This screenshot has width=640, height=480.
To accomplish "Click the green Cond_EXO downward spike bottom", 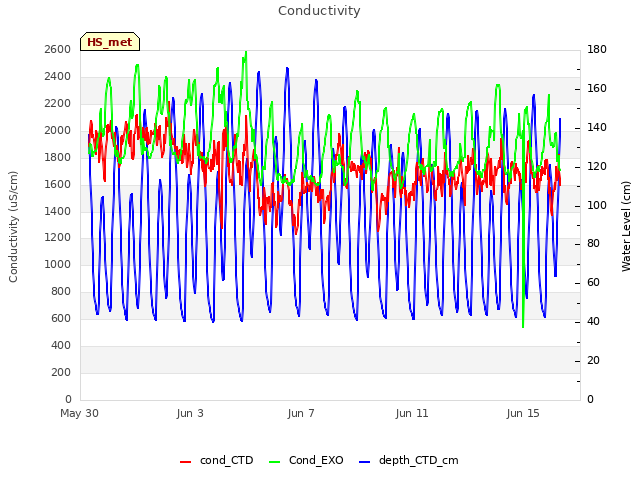I will (x=523, y=327).
